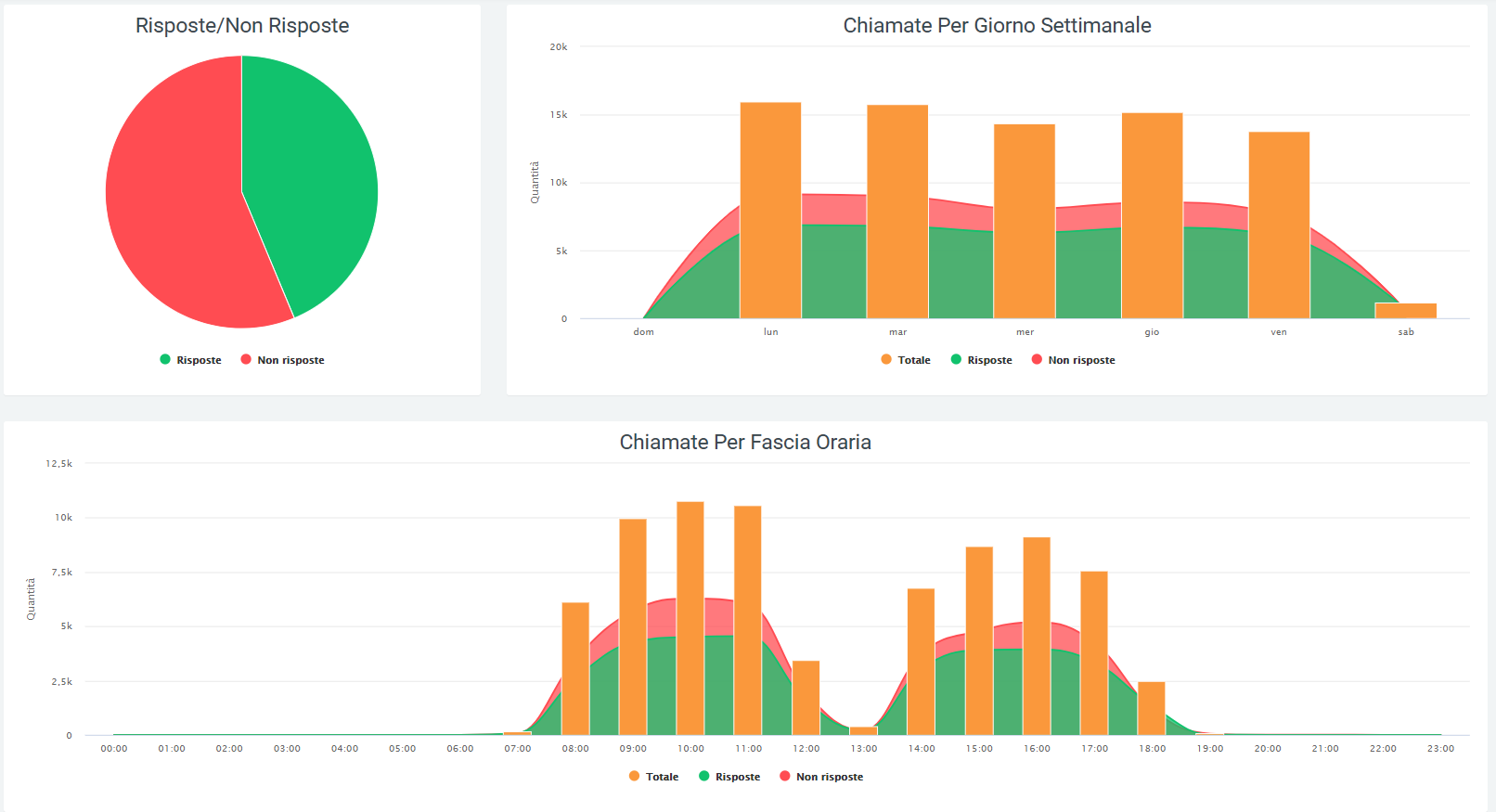This screenshot has height=812, width=1496.
Task: Click the 16:00 orange bar
Action: click(1037, 637)
